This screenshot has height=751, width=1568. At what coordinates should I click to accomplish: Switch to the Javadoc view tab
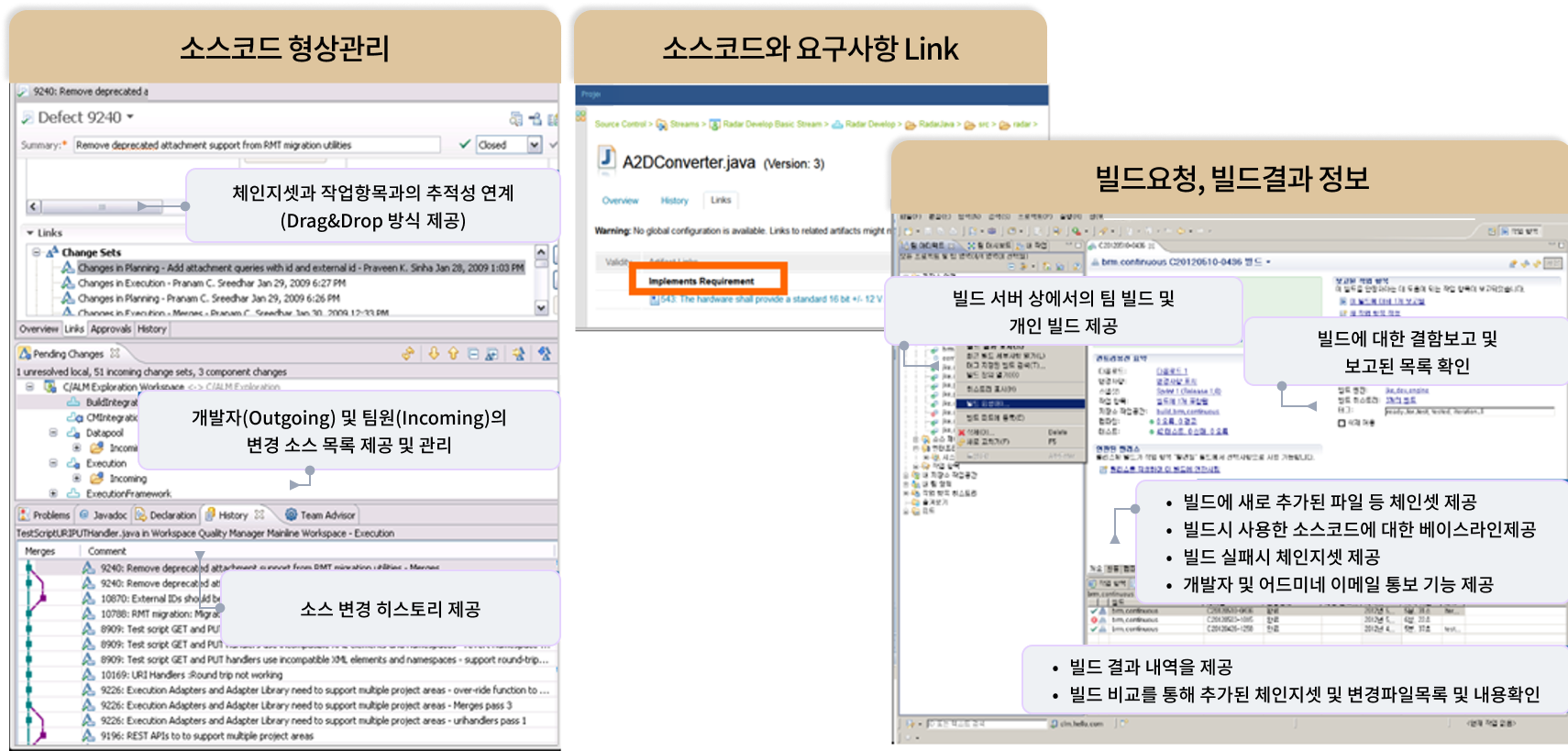point(103,514)
